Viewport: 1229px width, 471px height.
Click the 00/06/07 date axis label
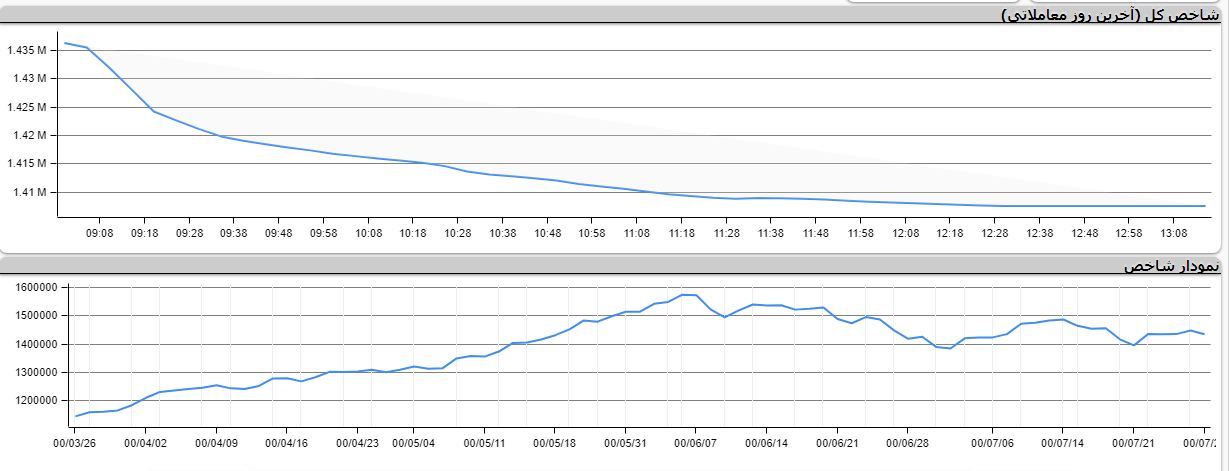pyautogui.click(x=696, y=442)
